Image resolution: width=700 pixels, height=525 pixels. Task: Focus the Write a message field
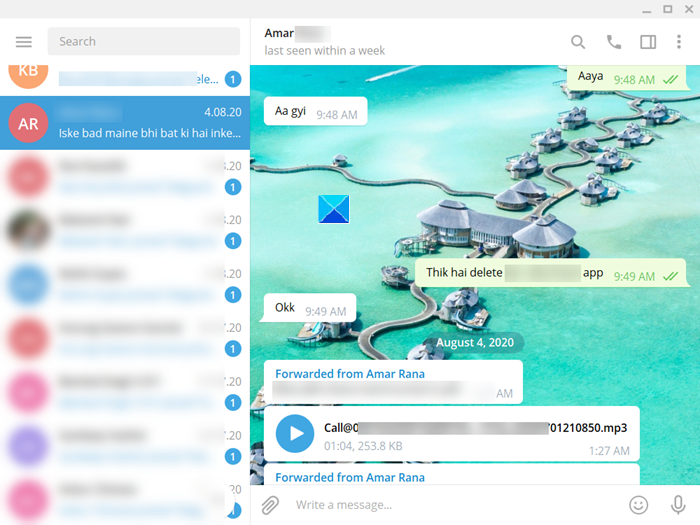point(455,505)
